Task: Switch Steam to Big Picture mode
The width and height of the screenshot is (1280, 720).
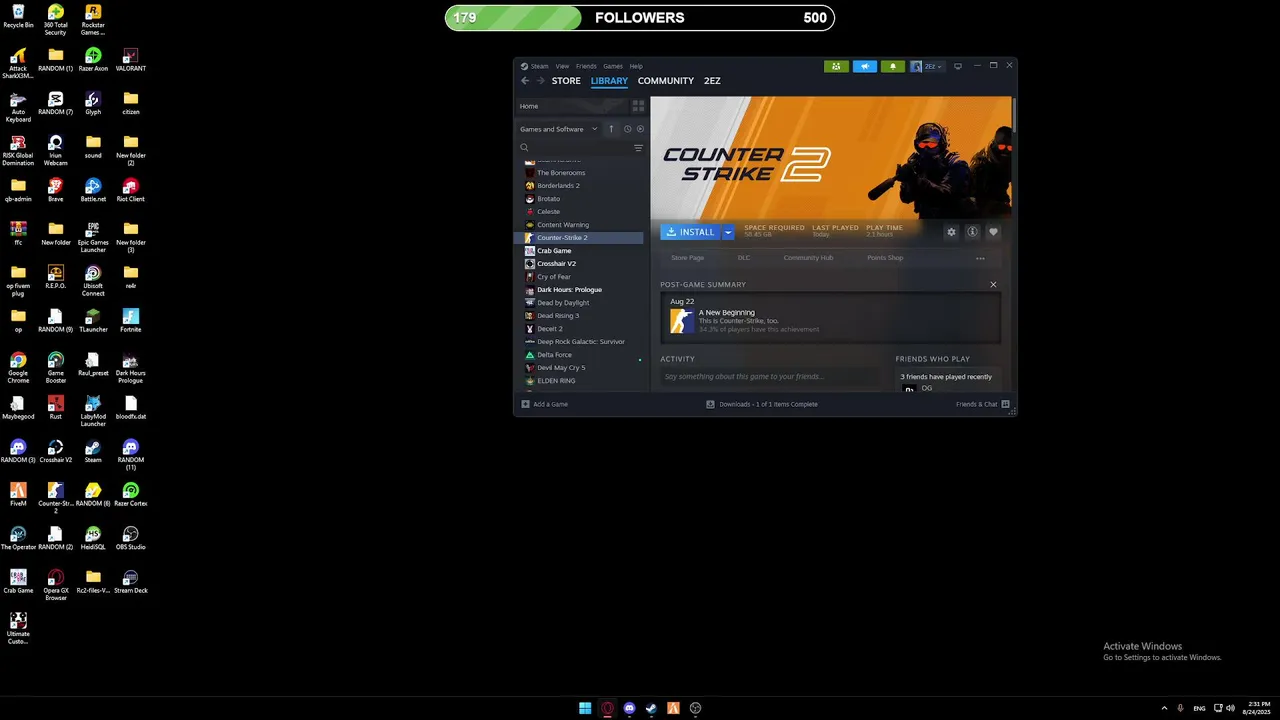Action: [958, 66]
